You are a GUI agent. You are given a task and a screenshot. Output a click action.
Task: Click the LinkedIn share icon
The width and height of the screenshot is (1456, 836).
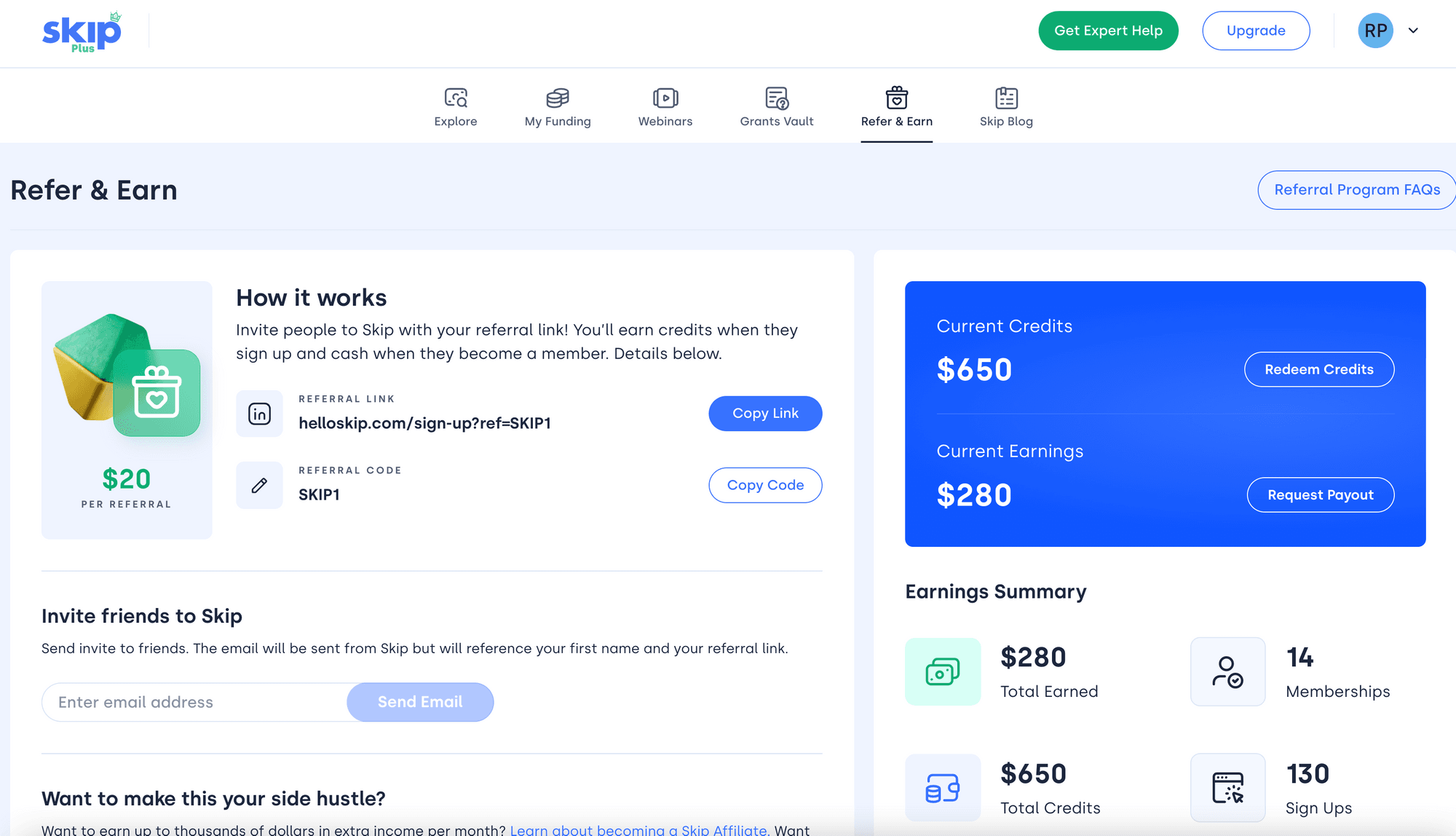[x=259, y=414]
